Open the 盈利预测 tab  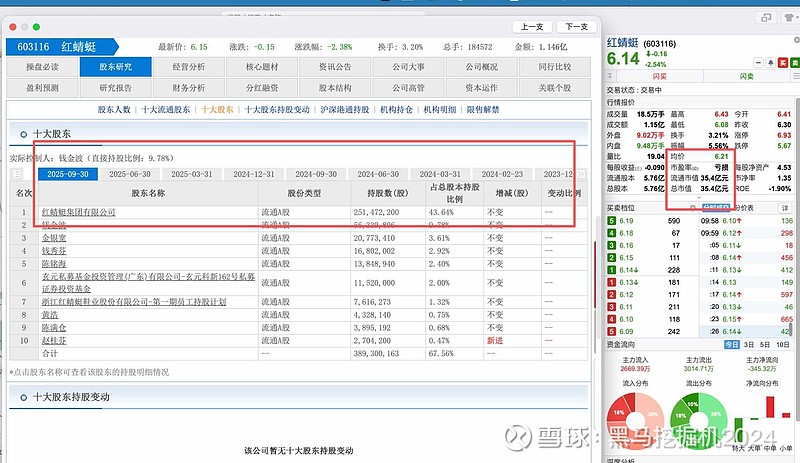[x=42, y=88]
